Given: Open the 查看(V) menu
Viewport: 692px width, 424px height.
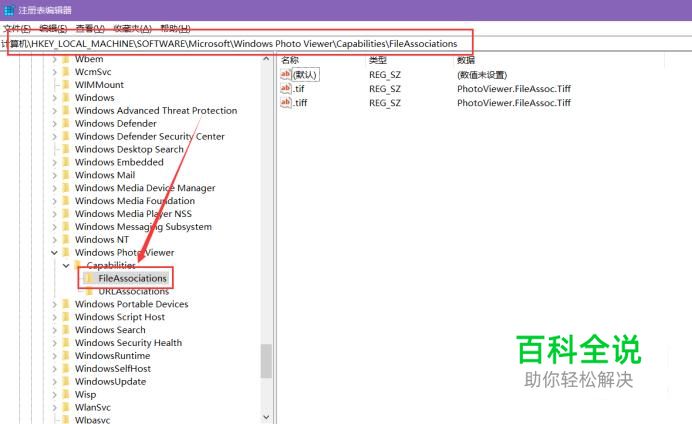Looking at the screenshot, I should 90,29.
